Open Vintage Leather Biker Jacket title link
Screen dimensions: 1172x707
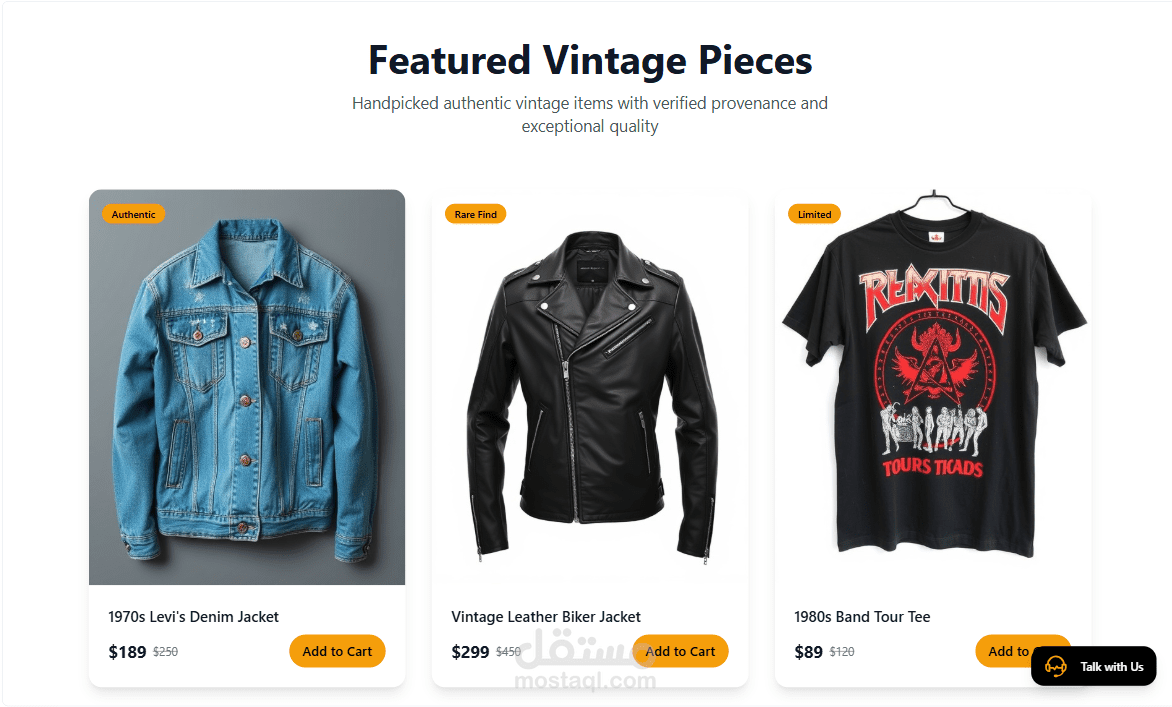coord(546,617)
